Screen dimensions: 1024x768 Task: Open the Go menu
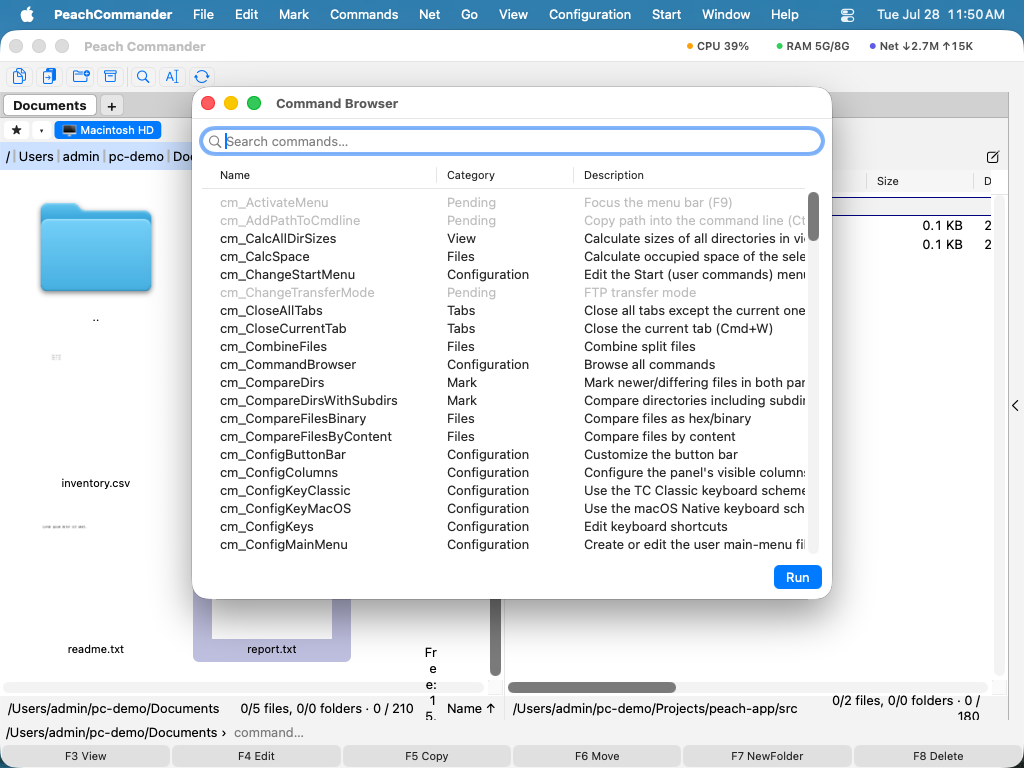coord(469,14)
